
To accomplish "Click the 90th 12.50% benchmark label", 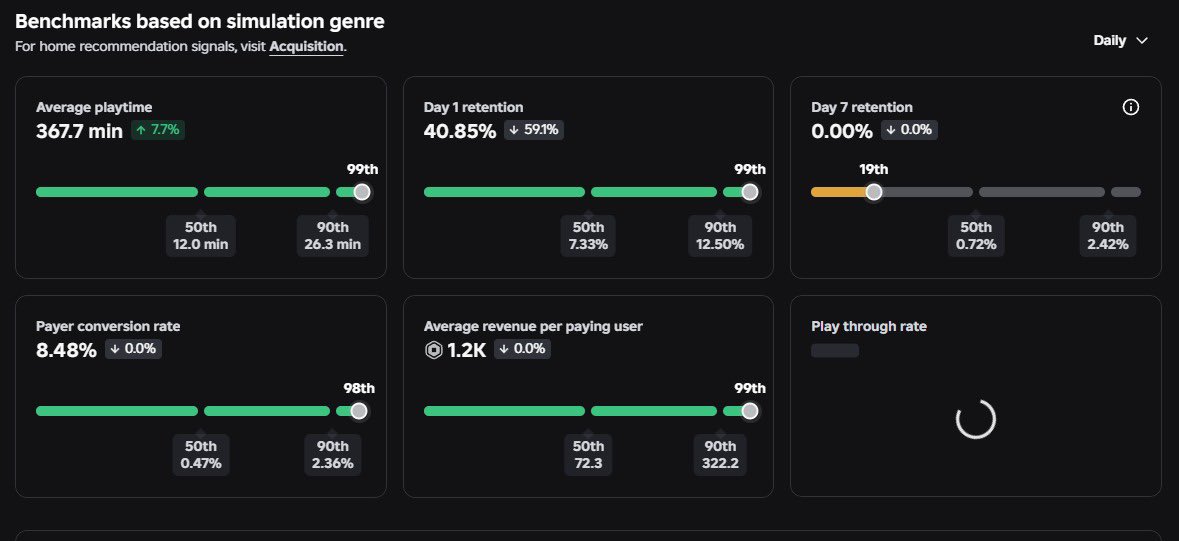I will point(720,236).
